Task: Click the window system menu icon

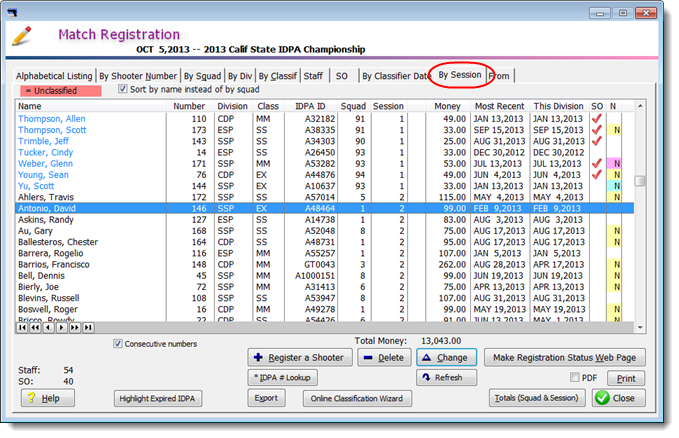Action: coord(12,13)
